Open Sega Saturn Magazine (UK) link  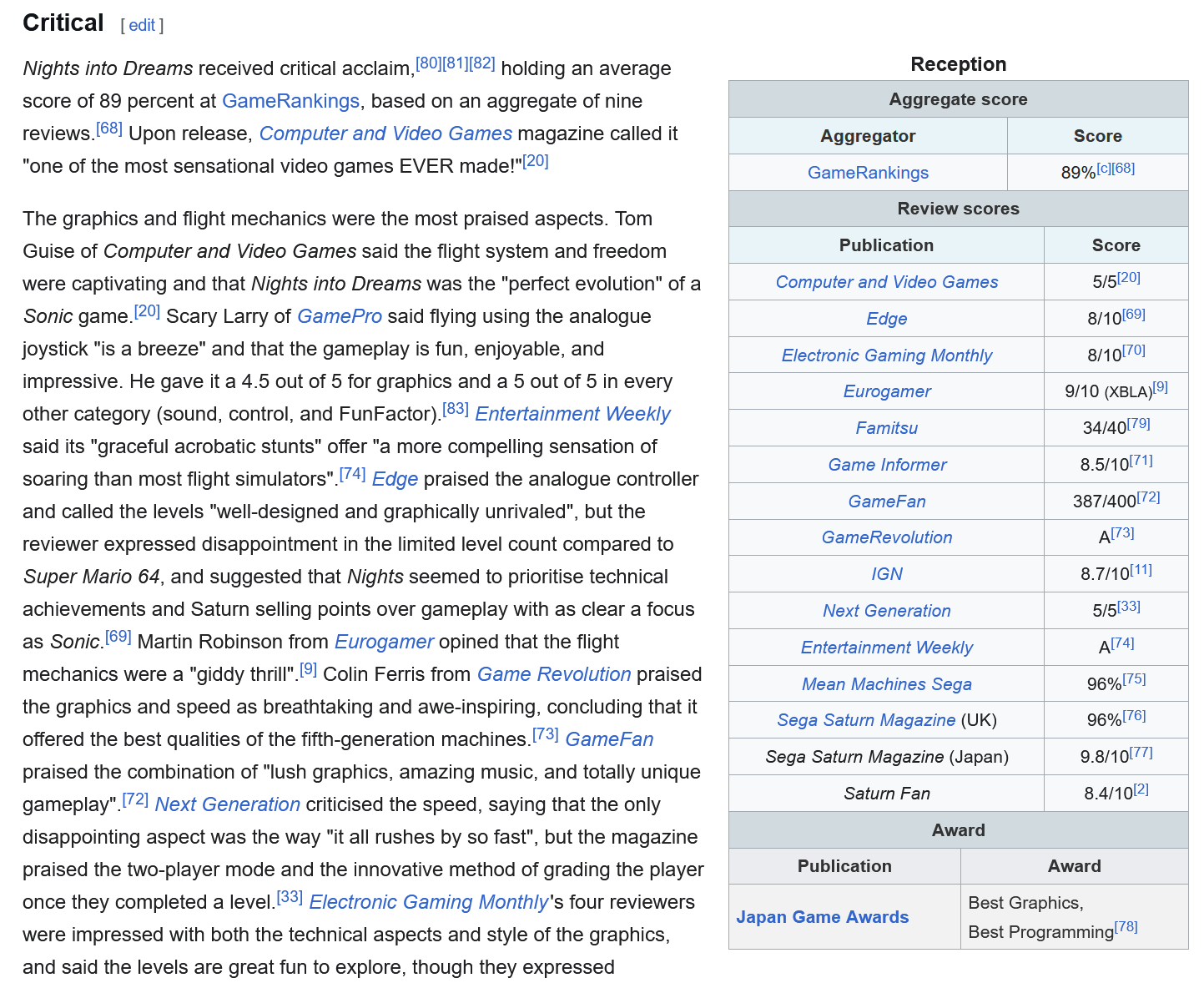click(866, 720)
